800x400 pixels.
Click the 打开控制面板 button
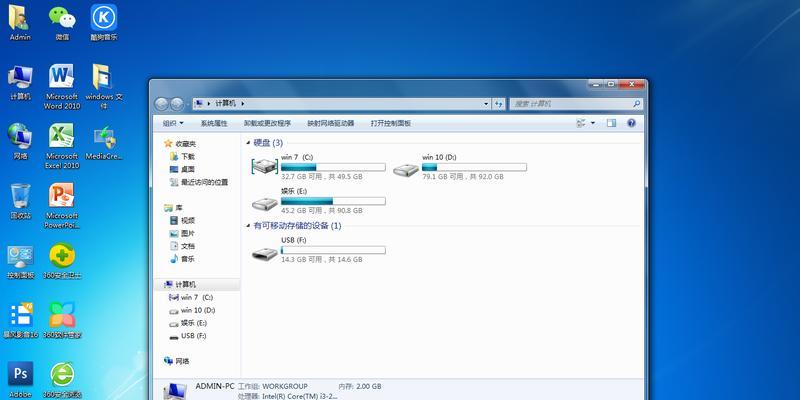coord(390,123)
